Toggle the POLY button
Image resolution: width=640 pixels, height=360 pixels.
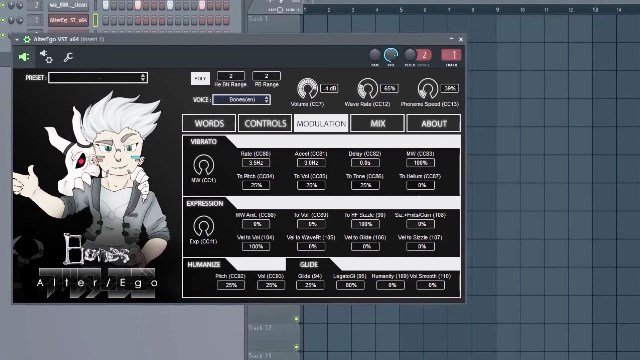(200, 78)
